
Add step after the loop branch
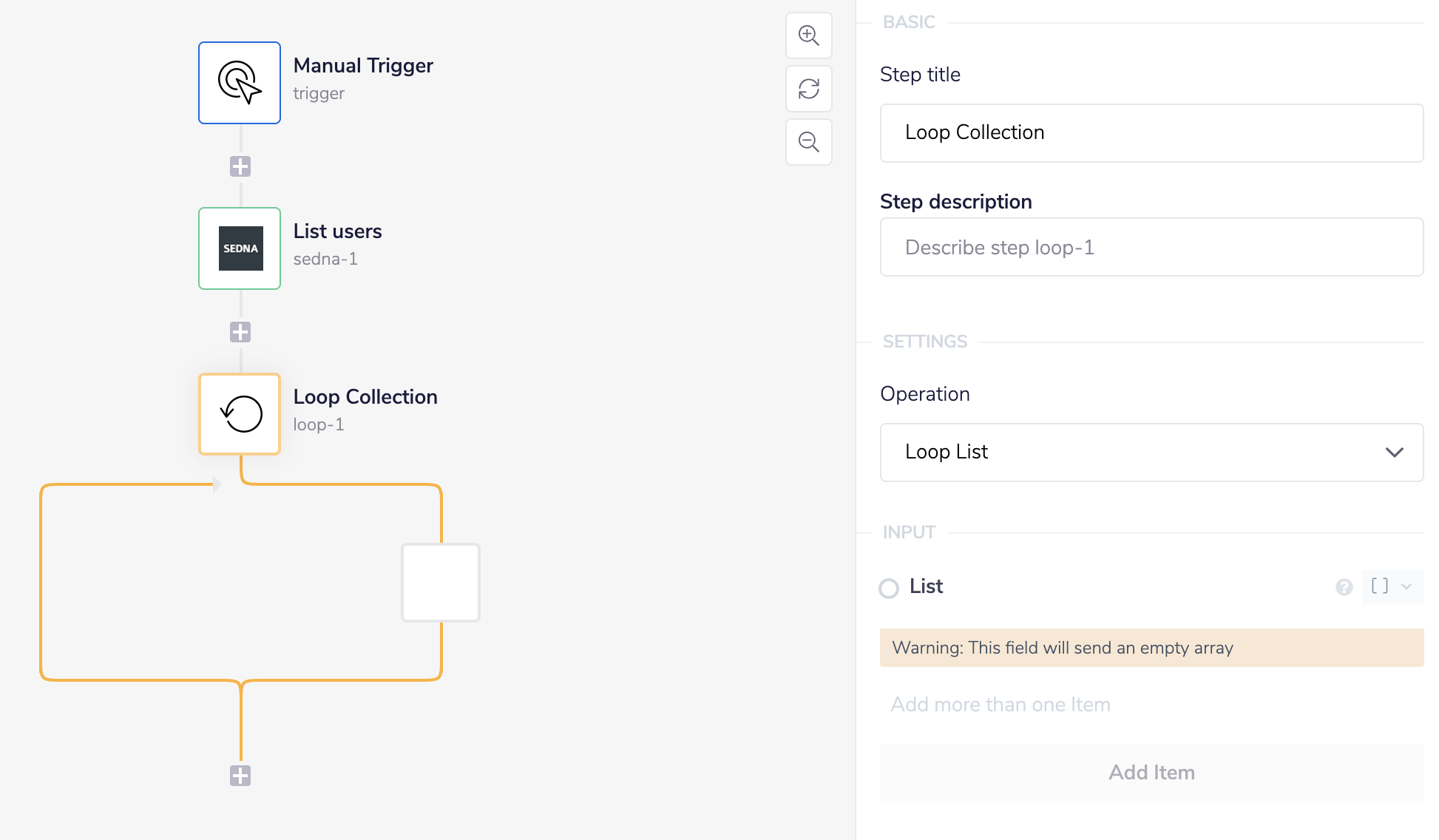[x=240, y=776]
